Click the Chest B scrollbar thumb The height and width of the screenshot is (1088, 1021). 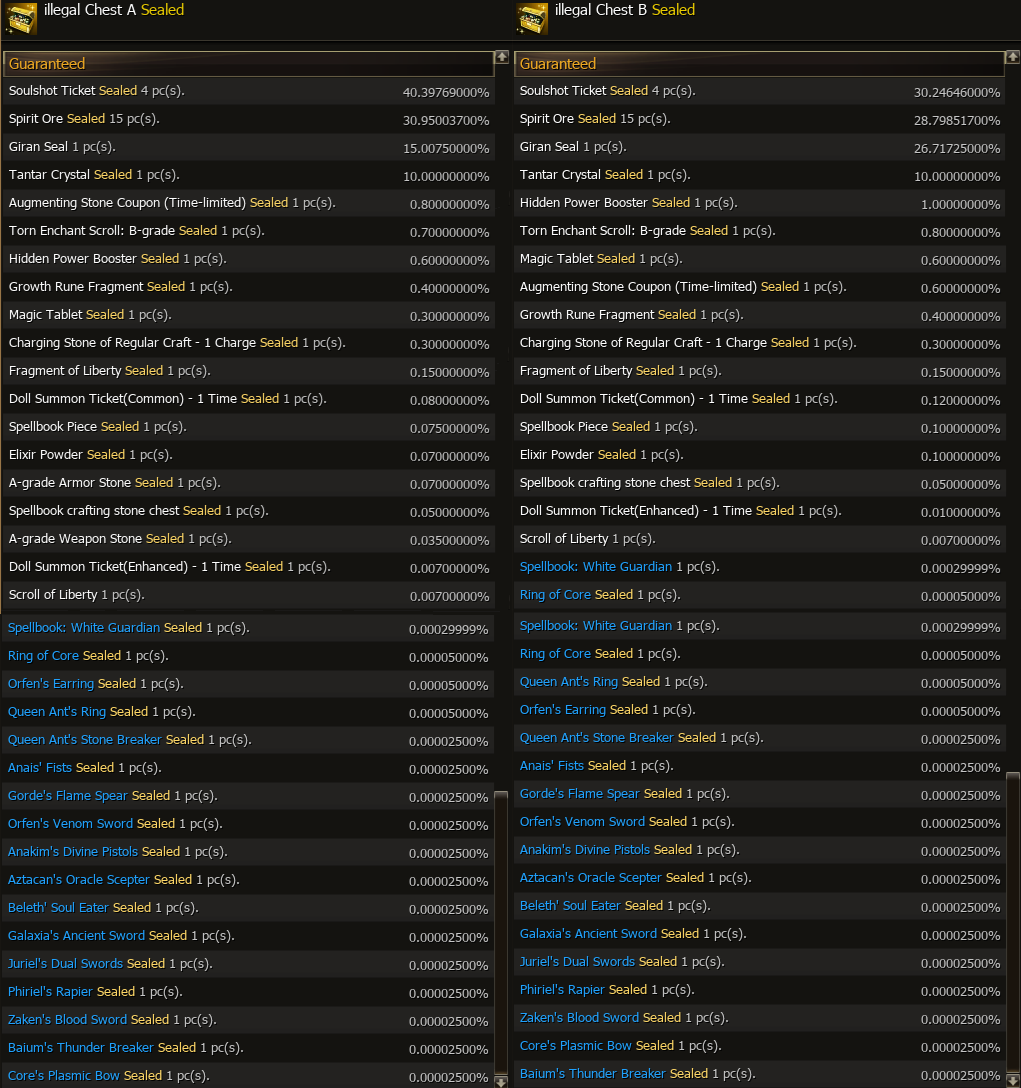point(1012,920)
